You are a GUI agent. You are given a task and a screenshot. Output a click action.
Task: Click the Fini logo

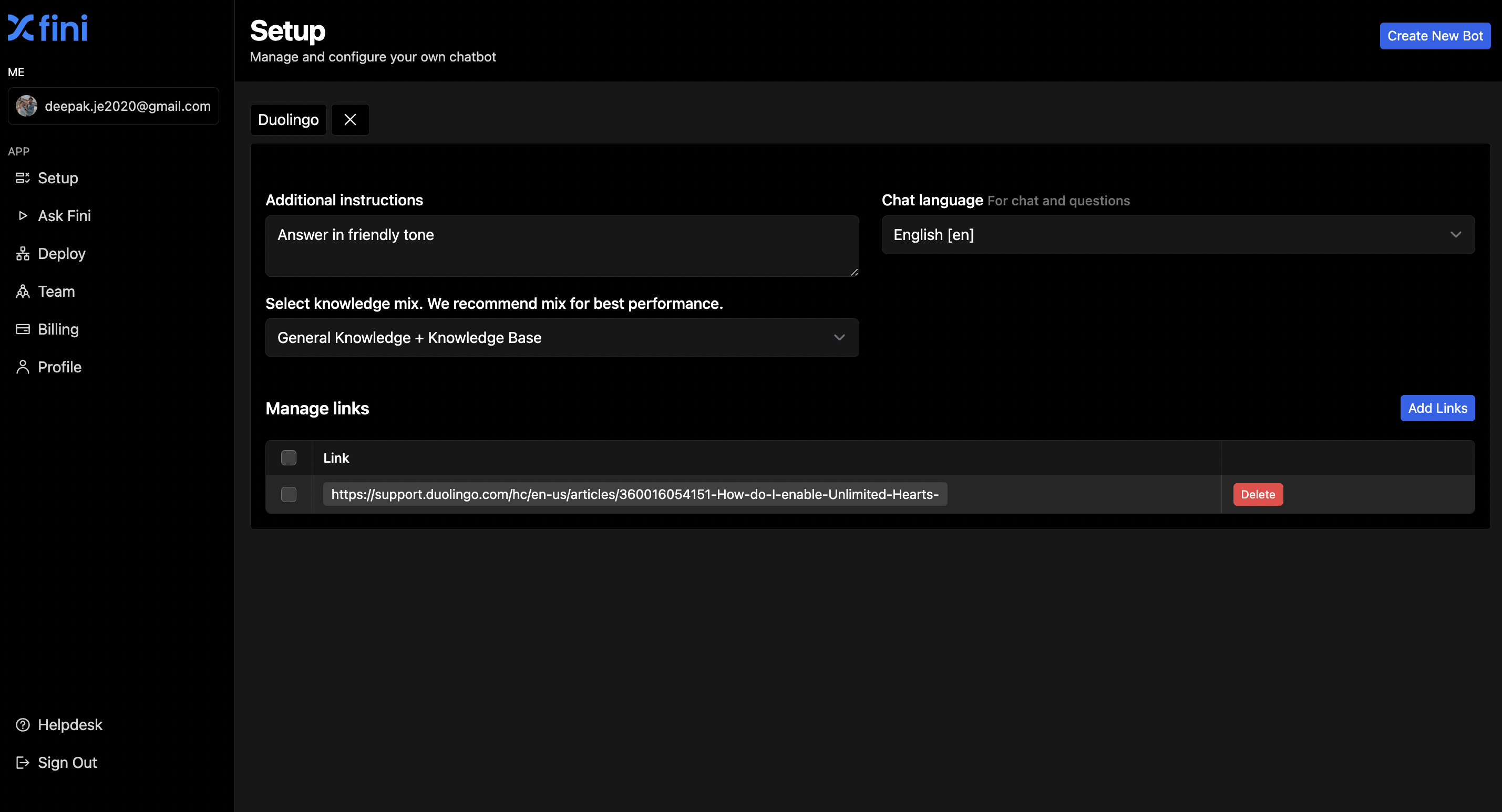pos(47,28)
